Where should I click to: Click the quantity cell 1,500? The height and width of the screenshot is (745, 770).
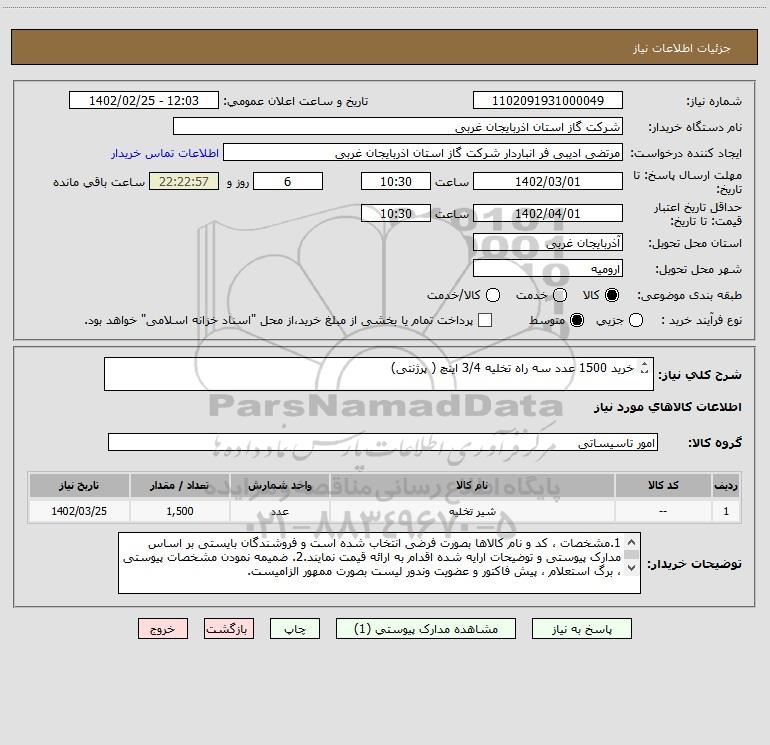click(179, 511)
